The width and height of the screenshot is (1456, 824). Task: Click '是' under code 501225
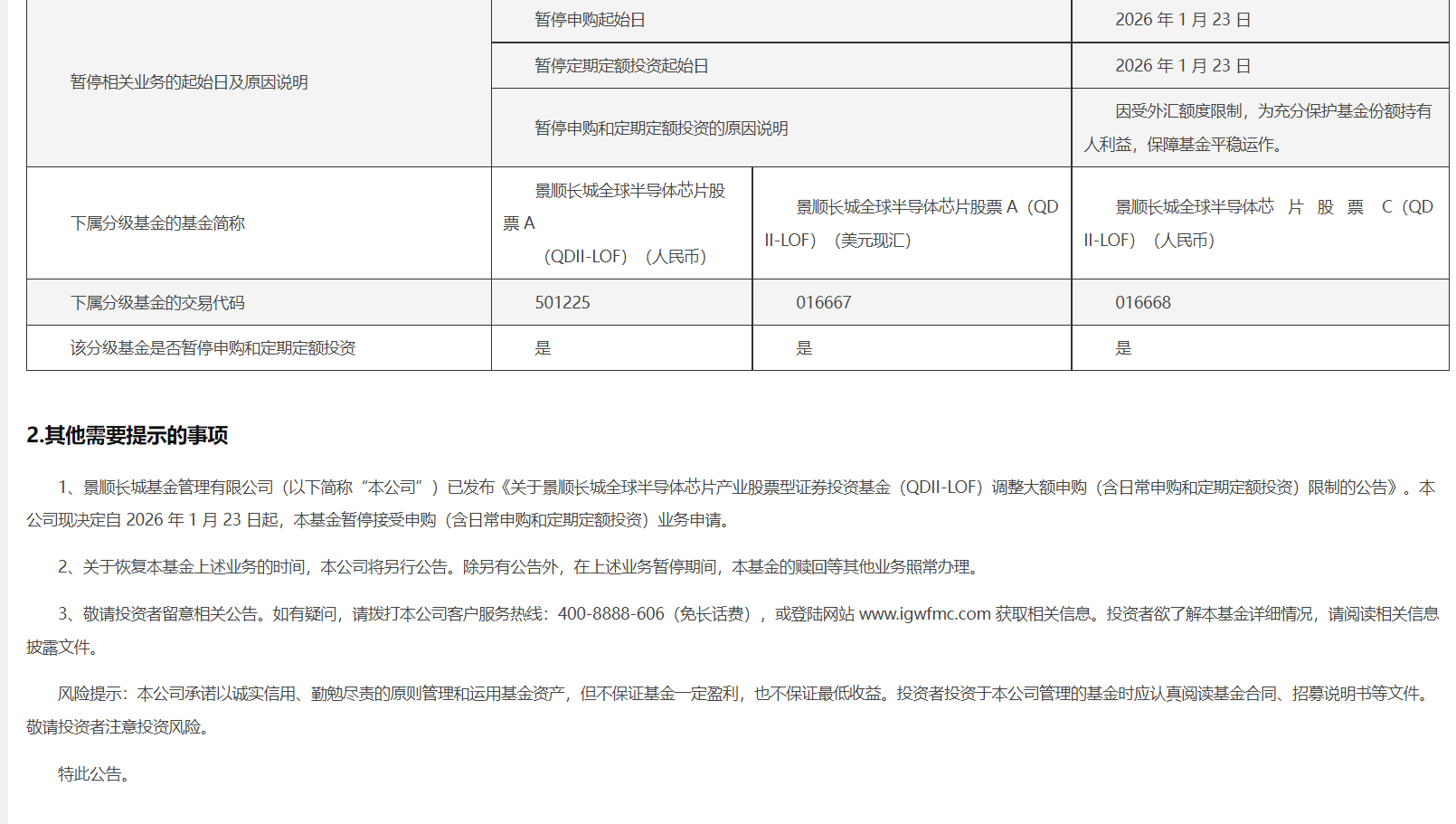click(x=543, y=348)
